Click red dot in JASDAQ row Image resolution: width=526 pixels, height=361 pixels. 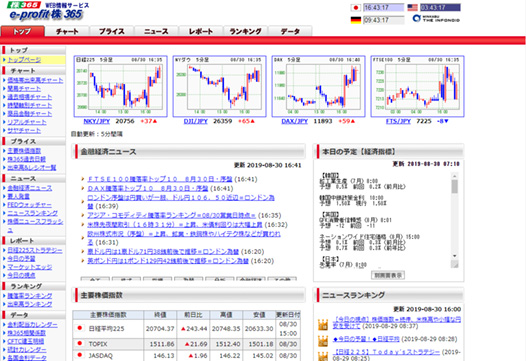coord(80,355)
